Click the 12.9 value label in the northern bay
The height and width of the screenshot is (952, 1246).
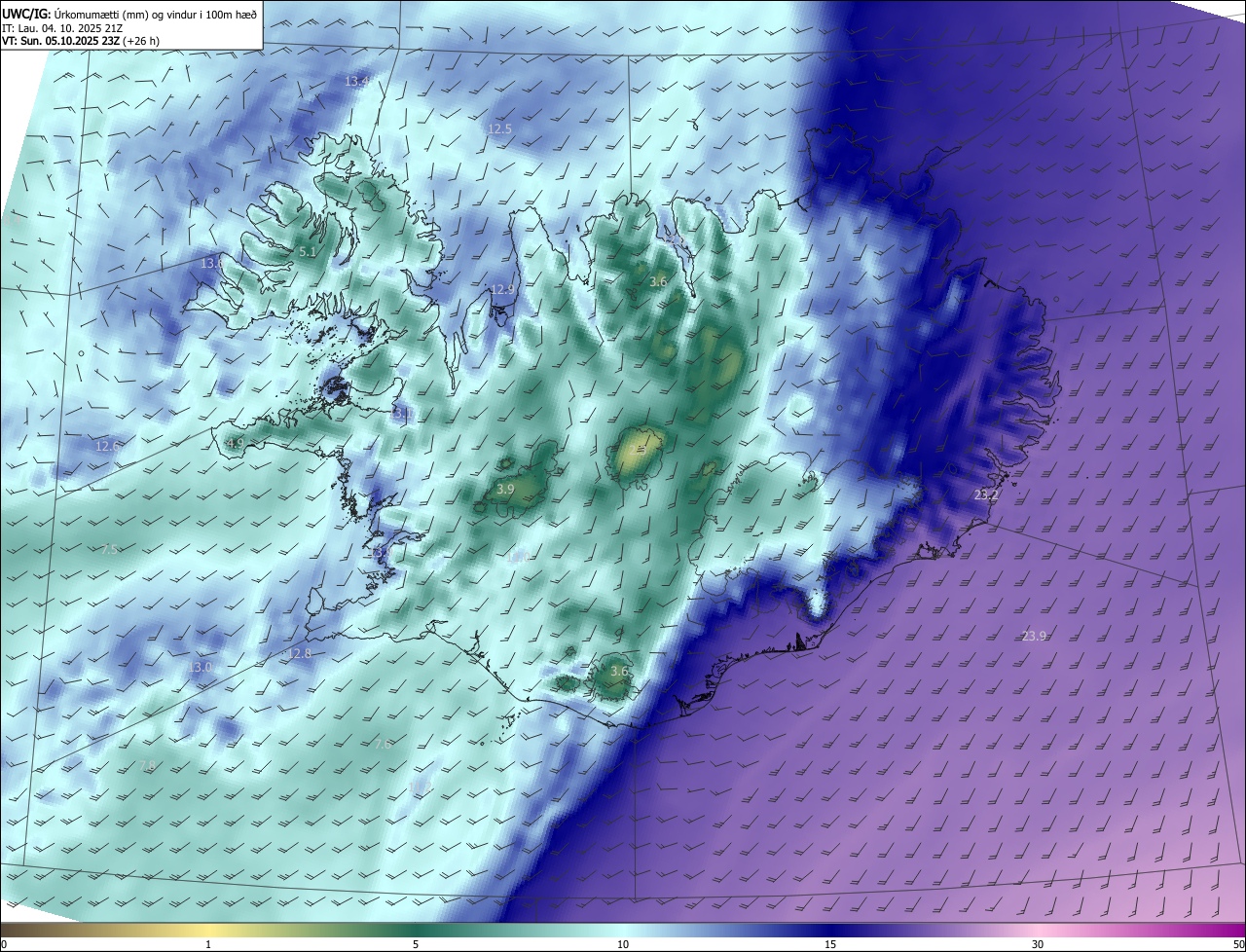point(502,289)
